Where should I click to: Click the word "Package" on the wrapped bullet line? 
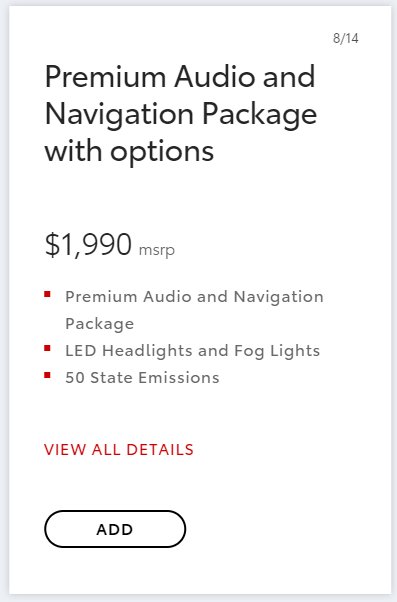99,324
